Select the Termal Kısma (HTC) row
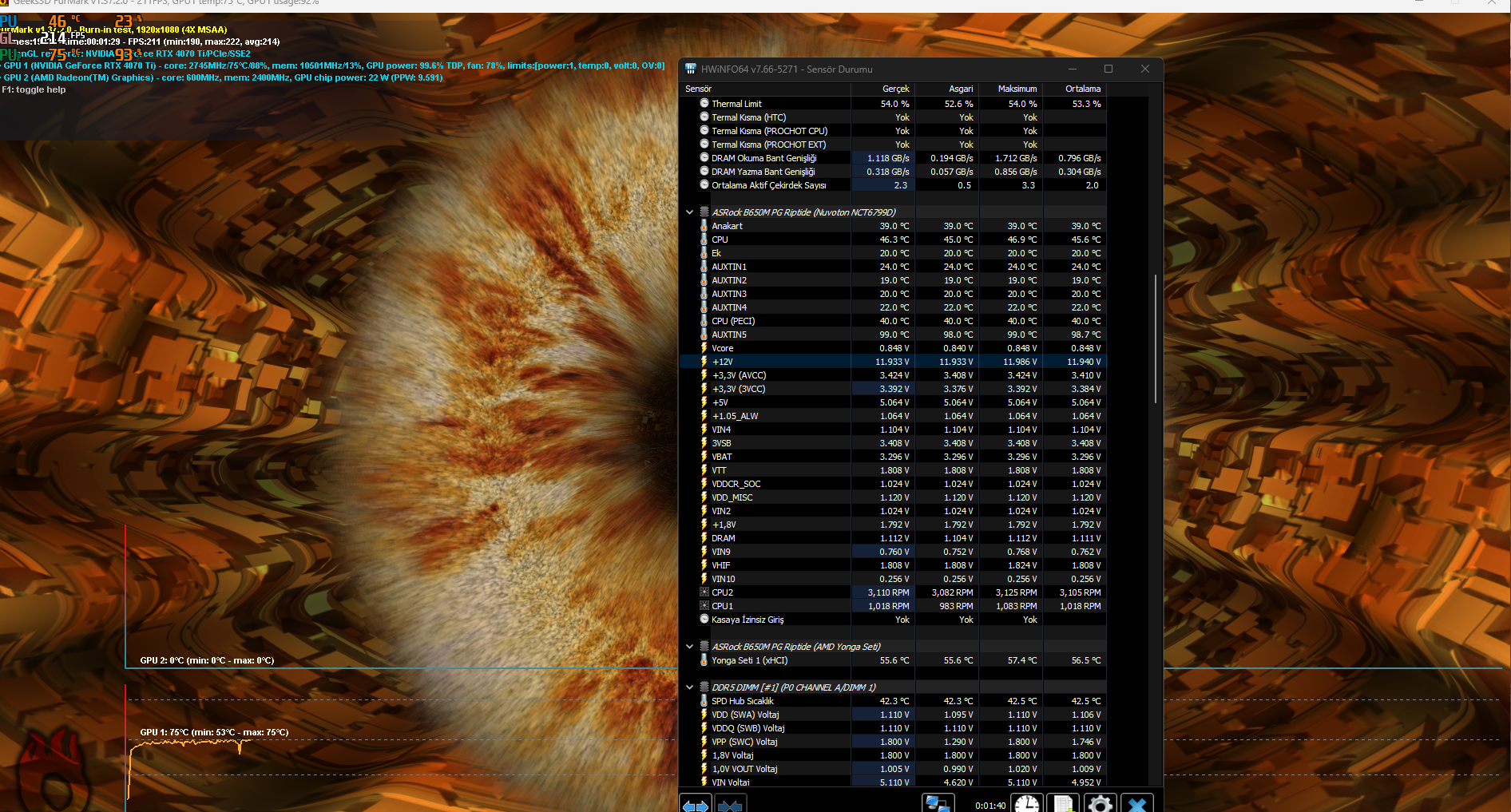 893,117
